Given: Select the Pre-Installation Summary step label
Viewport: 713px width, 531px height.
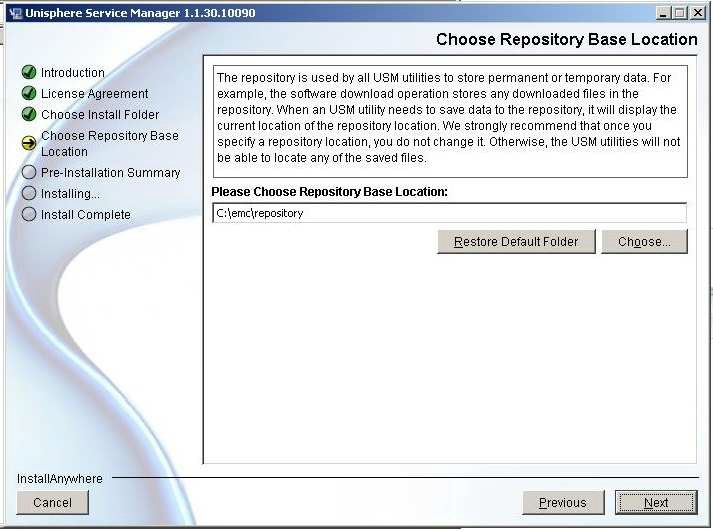Looking at the screenshot, I should click(x=110, y=173).
